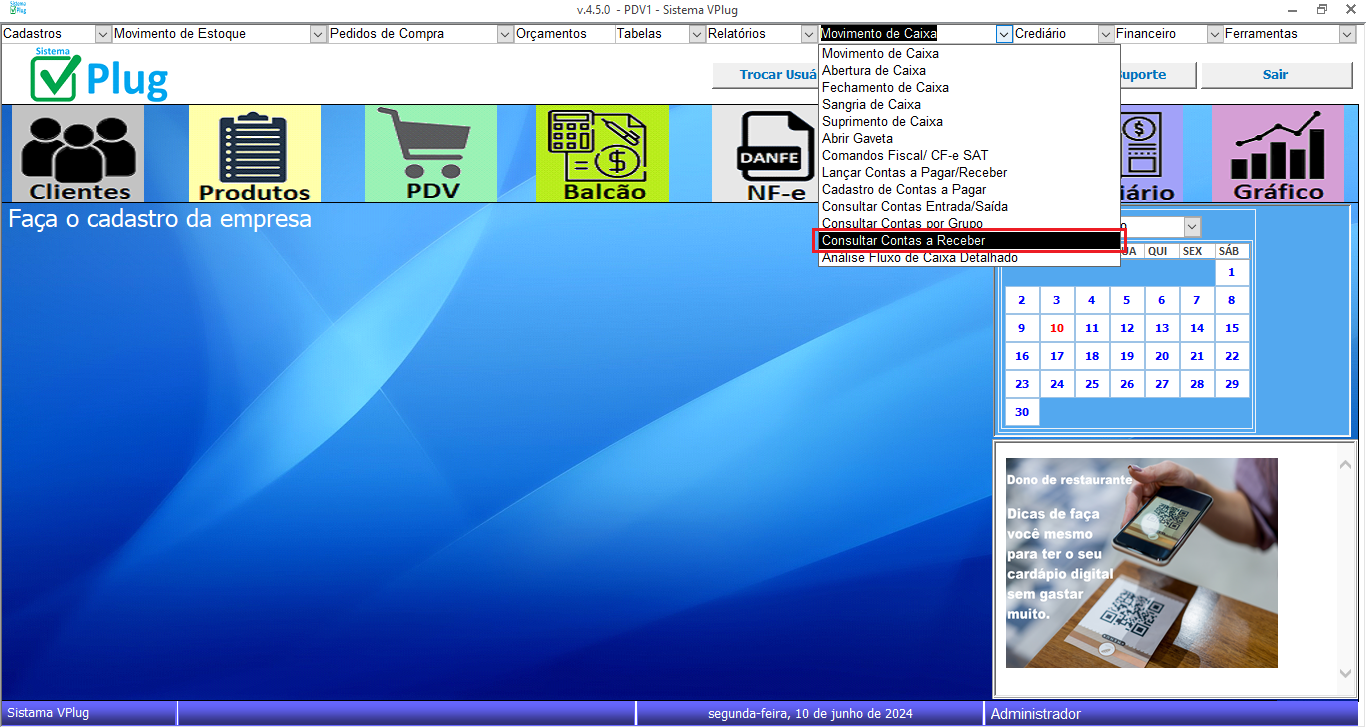Viewport: 1366px width, 728px height.
Task: Open the Clientes icon
Action: coord(78,153)
